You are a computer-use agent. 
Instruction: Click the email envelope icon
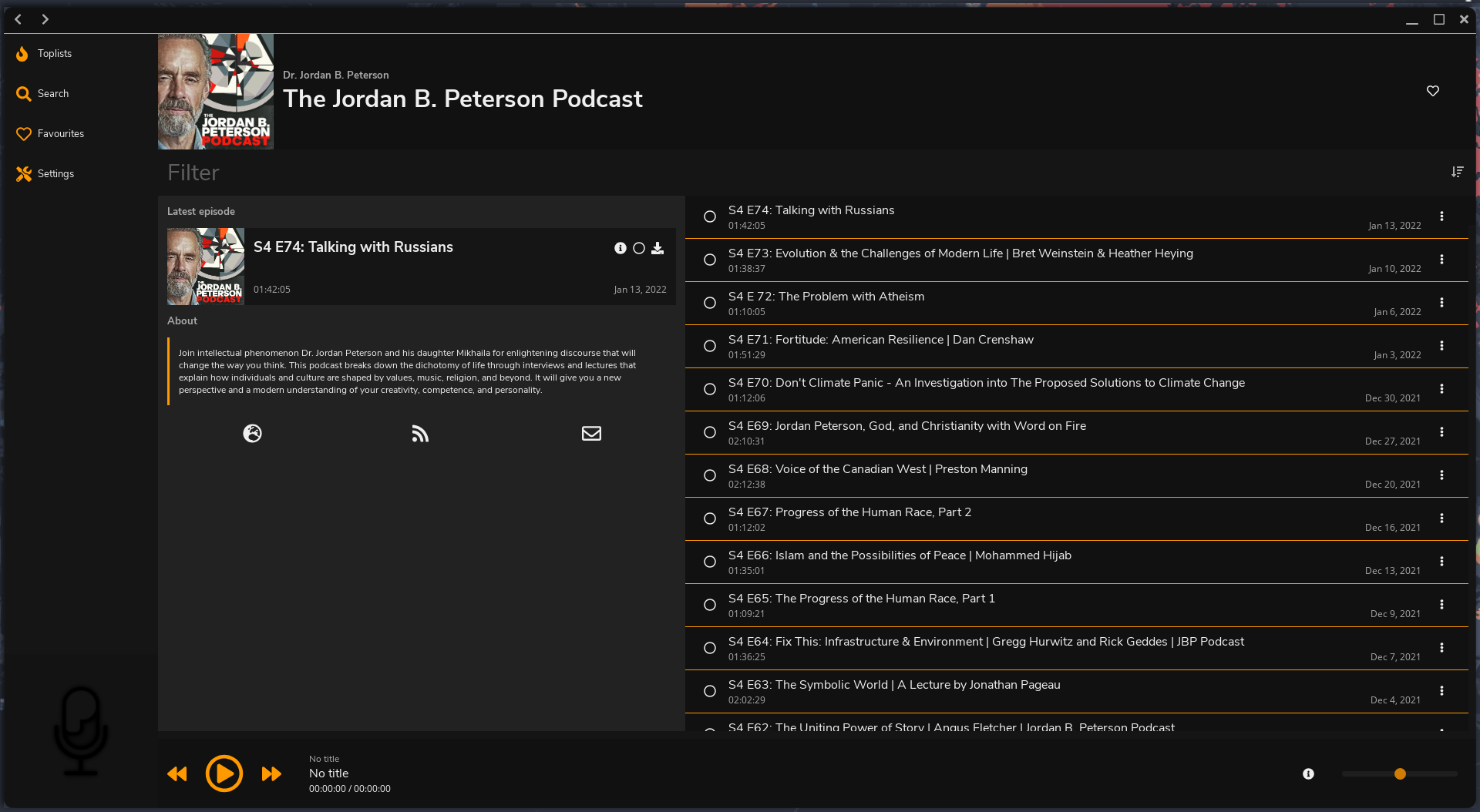(x=591, y=434)
